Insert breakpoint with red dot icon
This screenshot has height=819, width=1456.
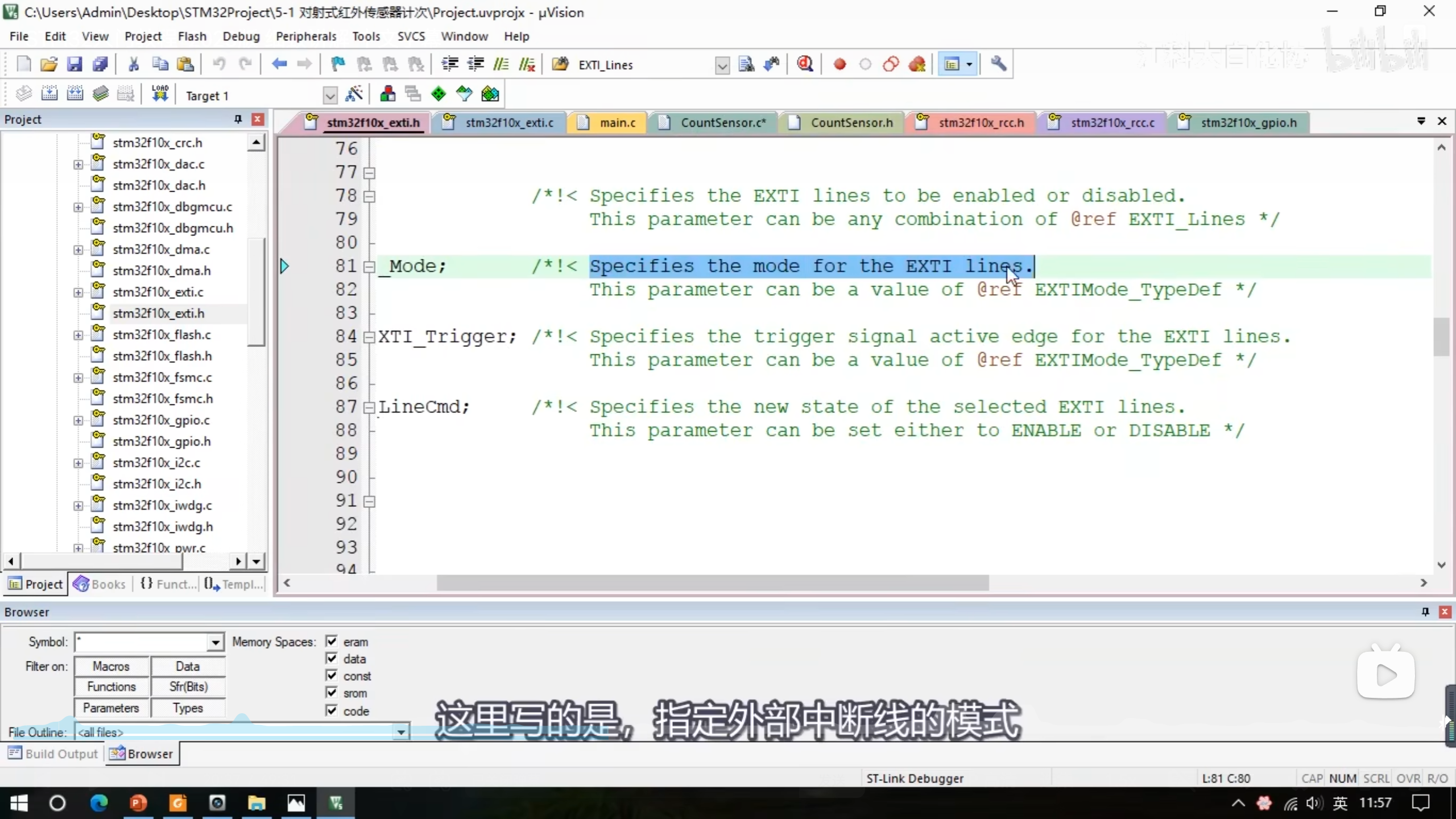tap(839, 64)
